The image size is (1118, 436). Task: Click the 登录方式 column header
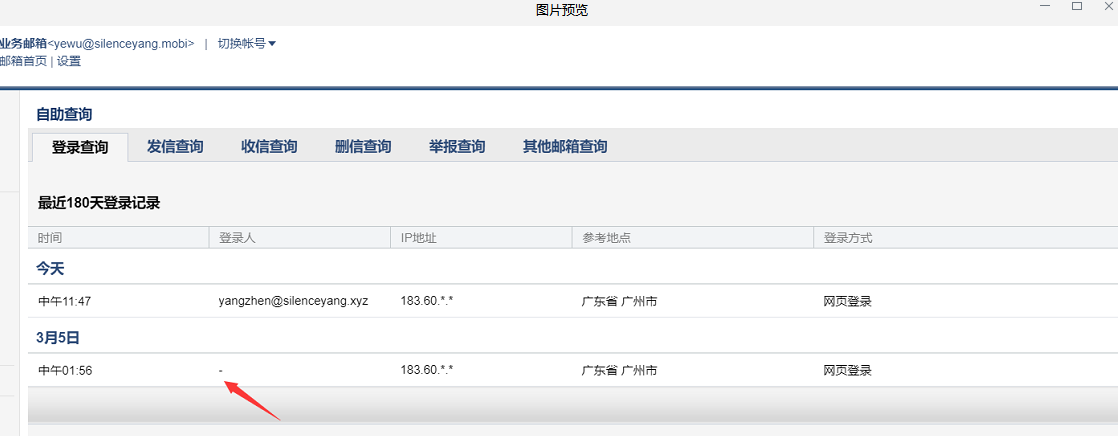click(x=848, y=238)
